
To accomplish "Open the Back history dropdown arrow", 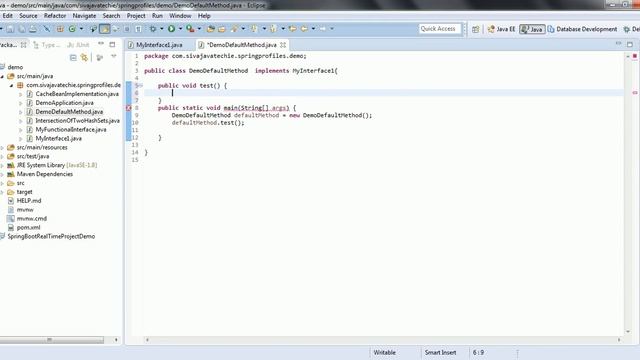I will pyautogui.click(x=313, y=29).
